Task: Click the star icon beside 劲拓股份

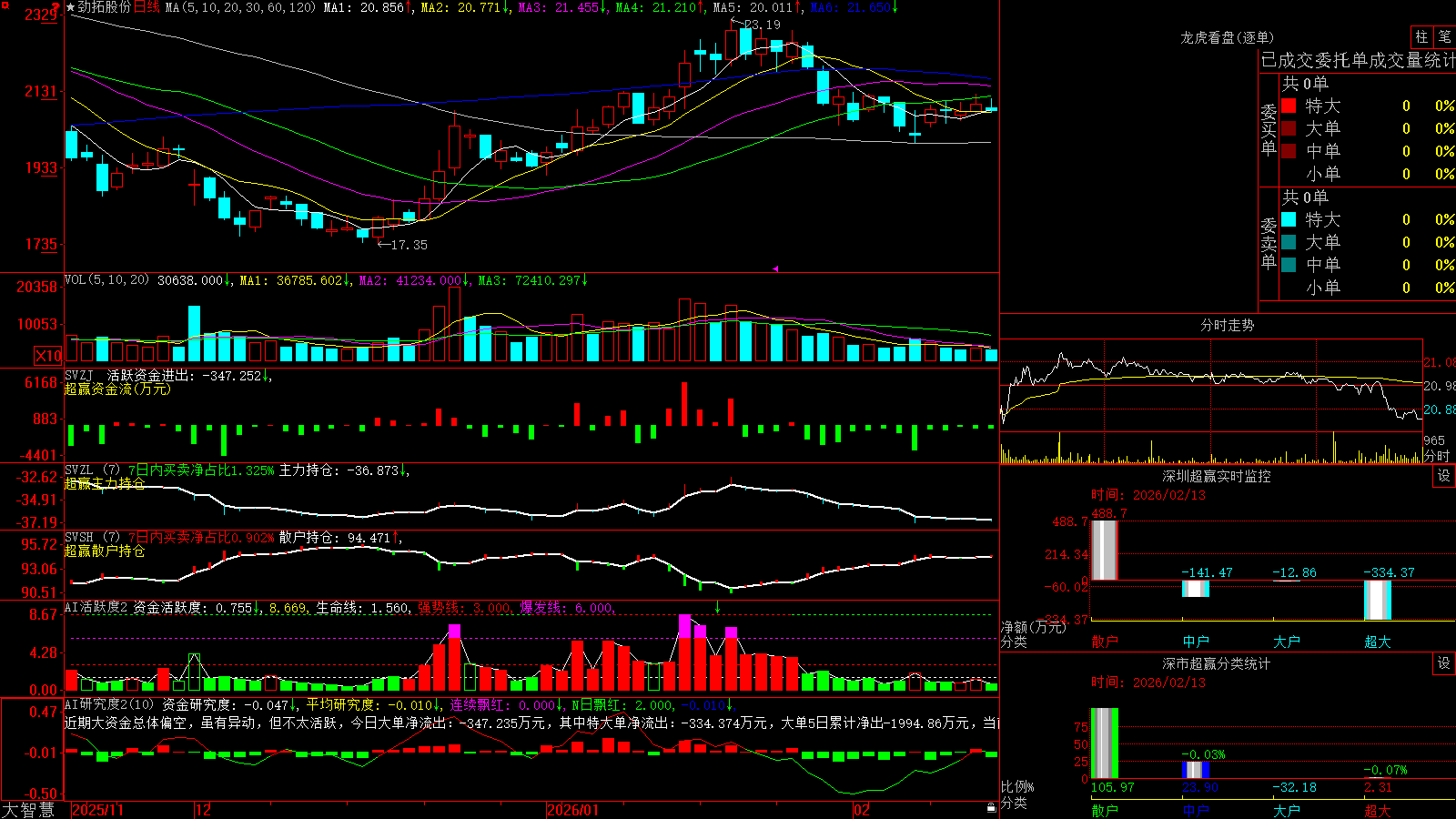Action: click(71, 7)
